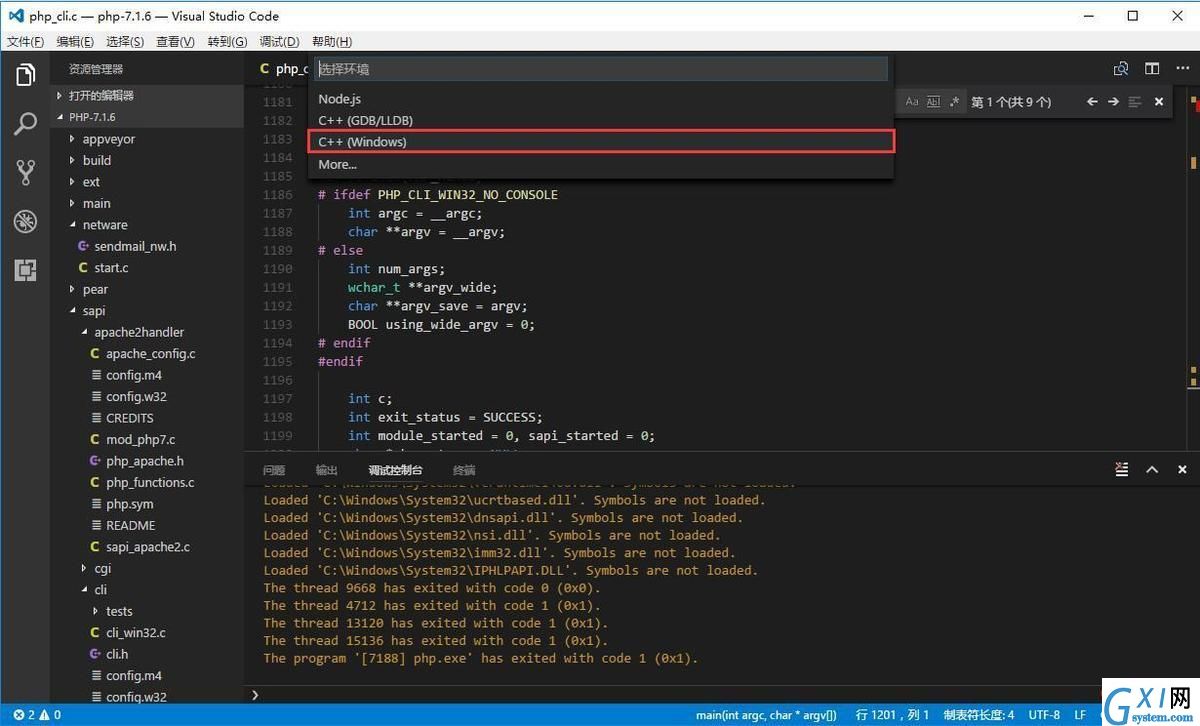The height and width of the screenshot is (726, 1200).
Task: Toggle regular expression (.*) in find widget
Action: tap(954, 102)
